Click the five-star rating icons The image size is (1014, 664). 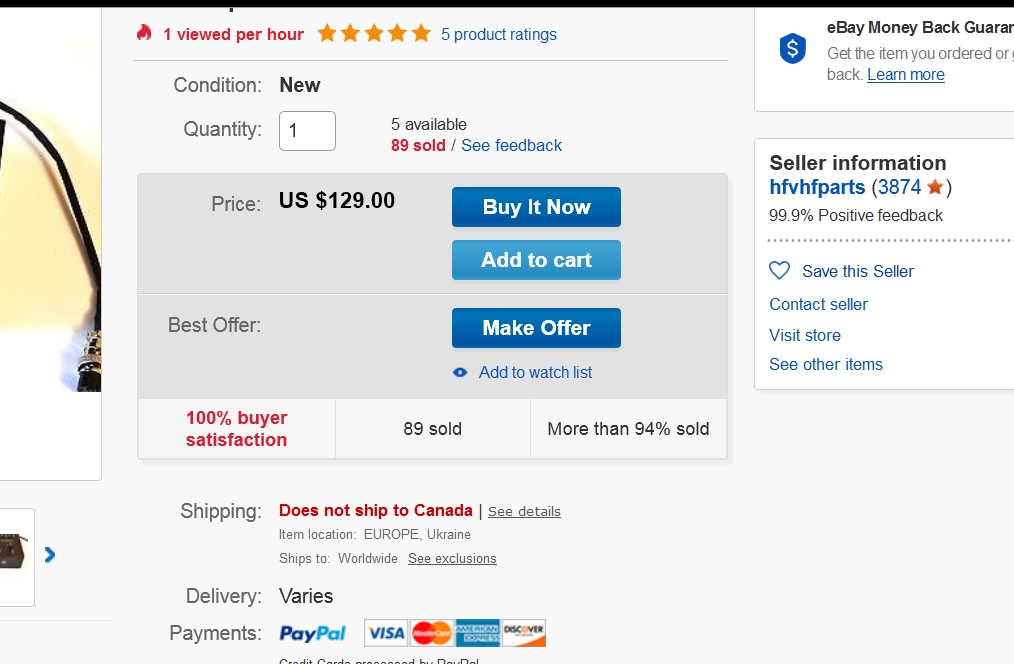click(374, 34)
